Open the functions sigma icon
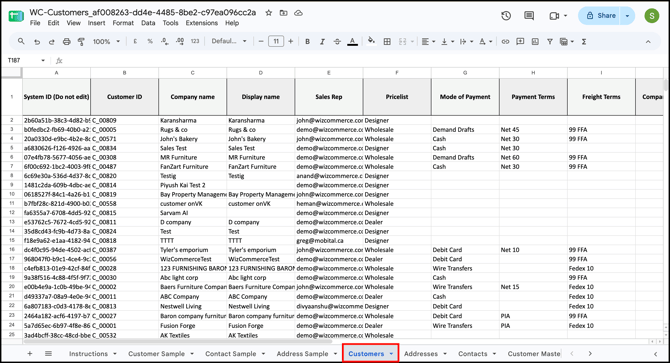The height and width of the screenshot is (363, 670). point(584,41)
